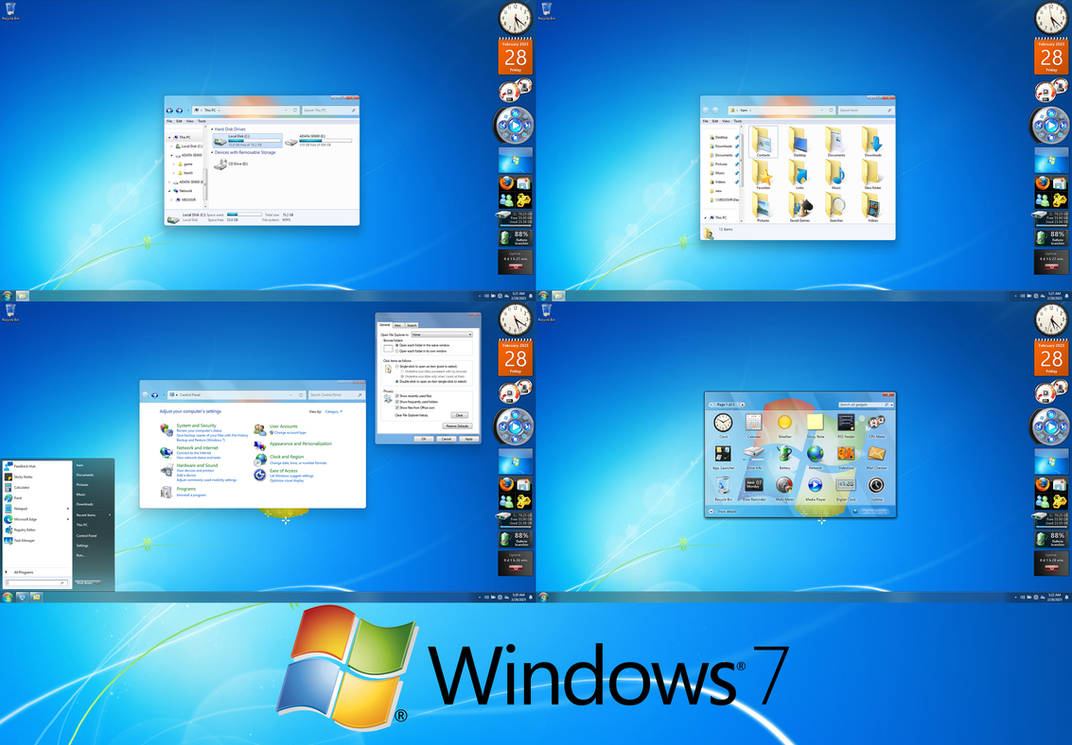Viewport: 1072px width, 745px height.
Task: Choose double-click to open an item
Action: click(x=431, y=381)
